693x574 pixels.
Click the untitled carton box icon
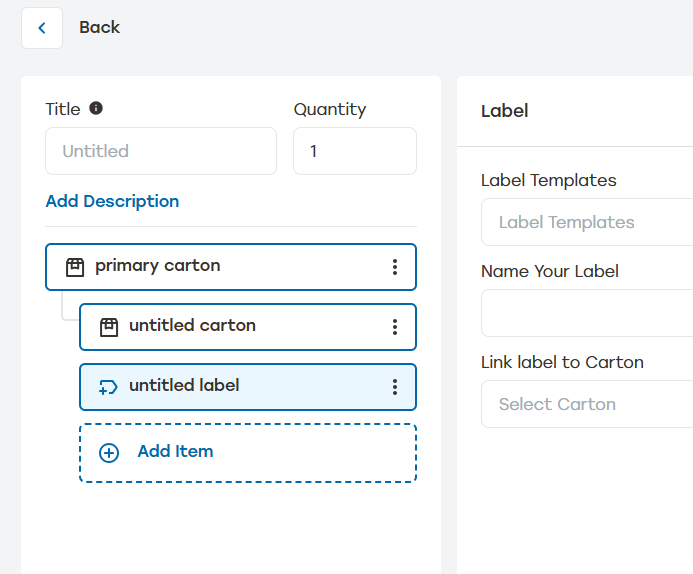(x=109, y=327)
